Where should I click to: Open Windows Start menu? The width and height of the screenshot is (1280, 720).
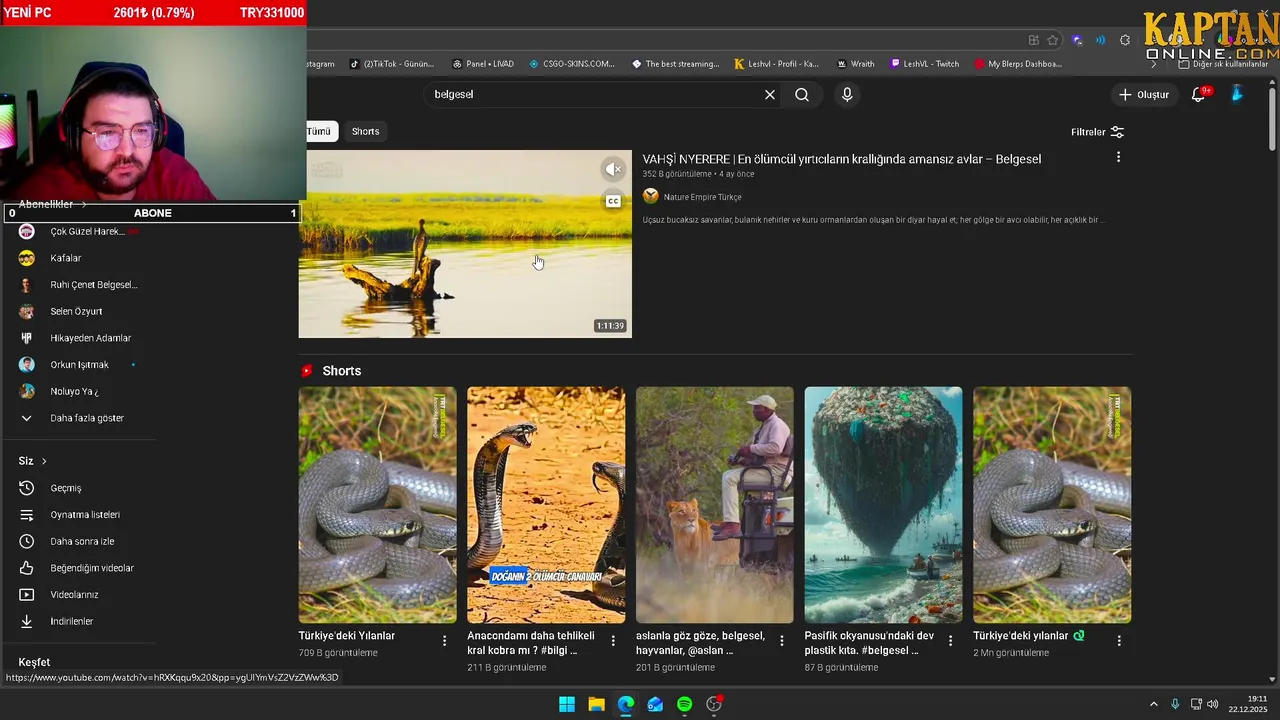click(x=567, y=704)
